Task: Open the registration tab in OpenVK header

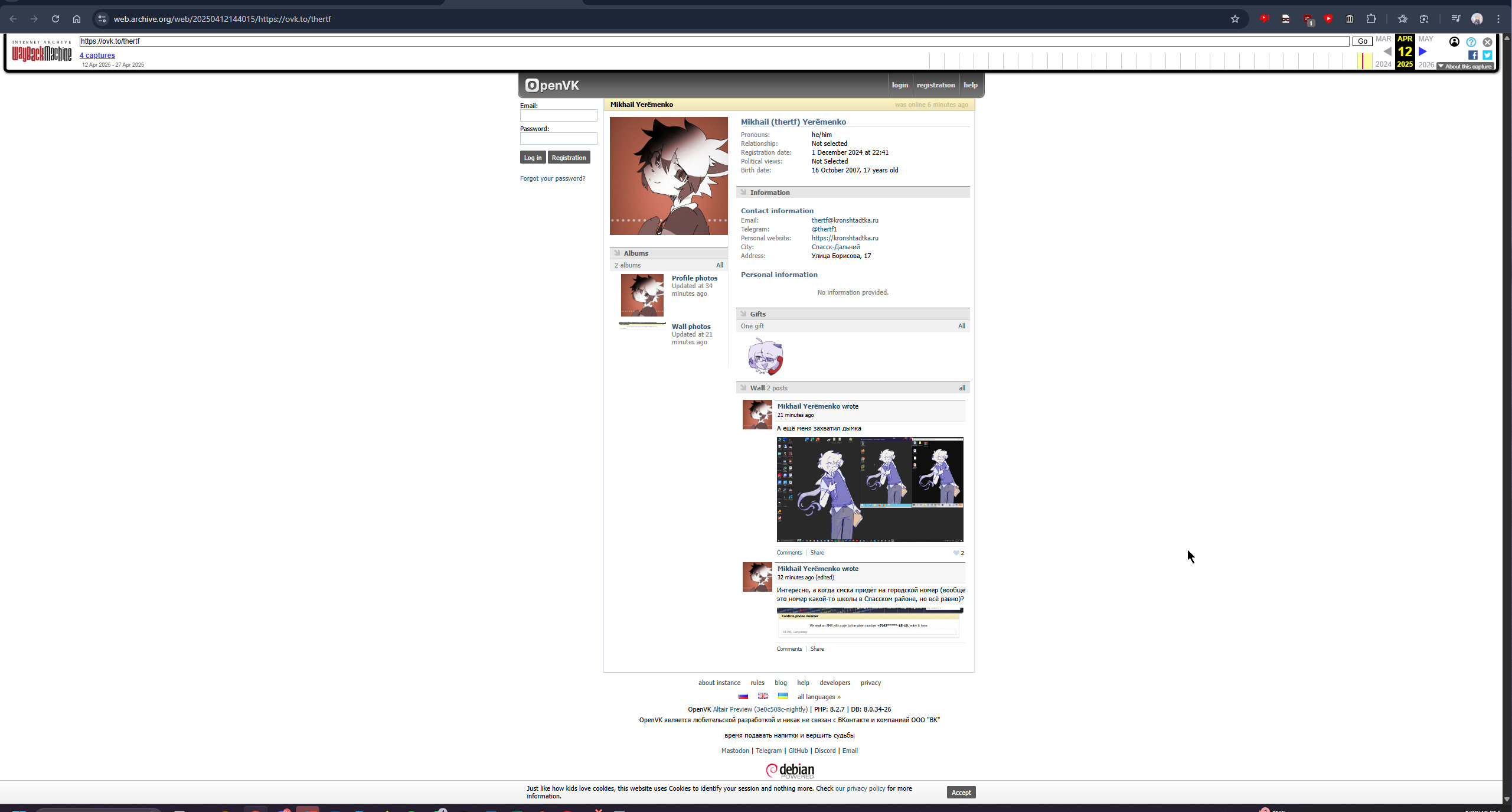Action: pos(935,85)
